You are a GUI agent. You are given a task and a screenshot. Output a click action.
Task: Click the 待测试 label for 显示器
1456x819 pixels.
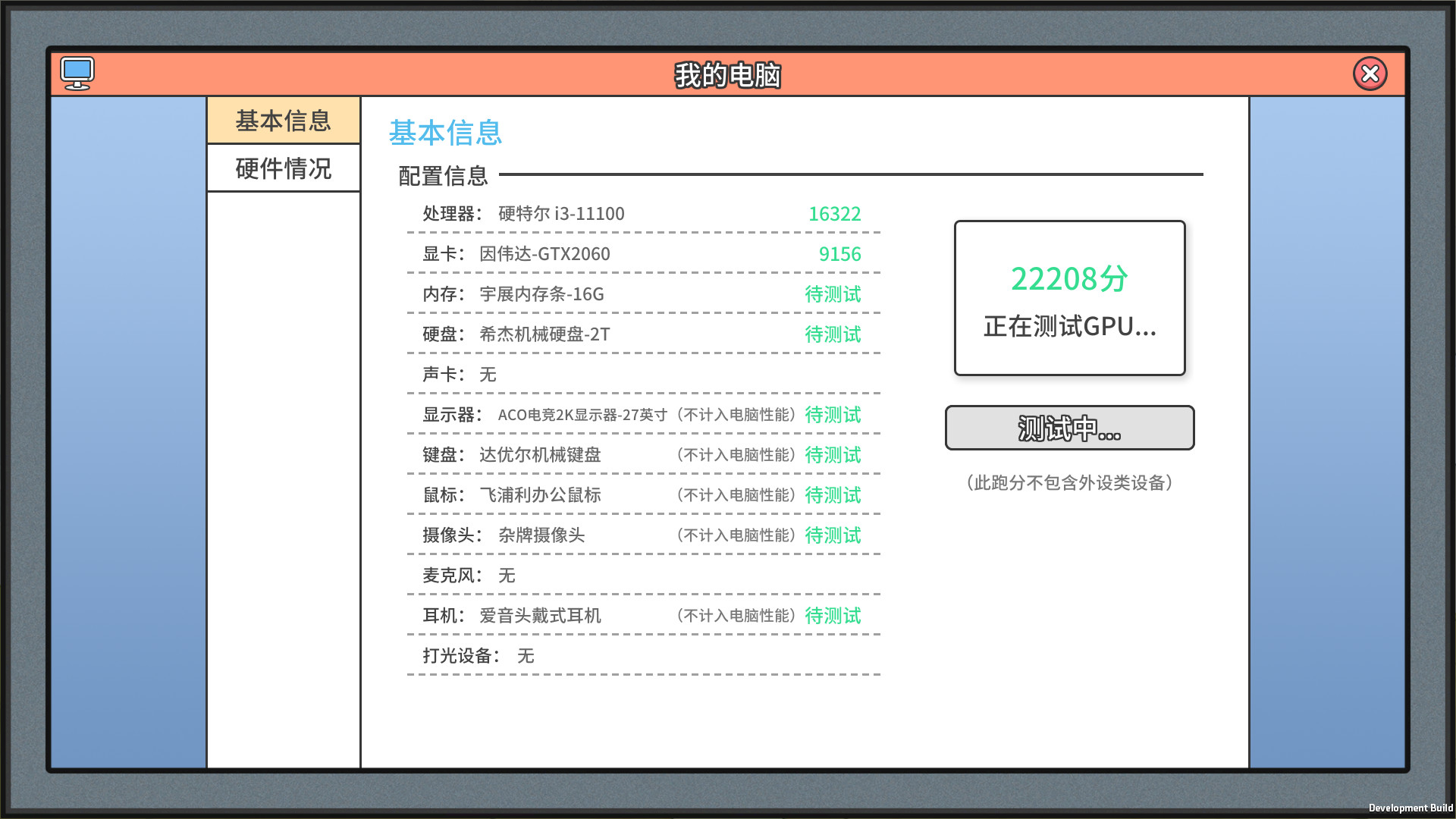833,415
